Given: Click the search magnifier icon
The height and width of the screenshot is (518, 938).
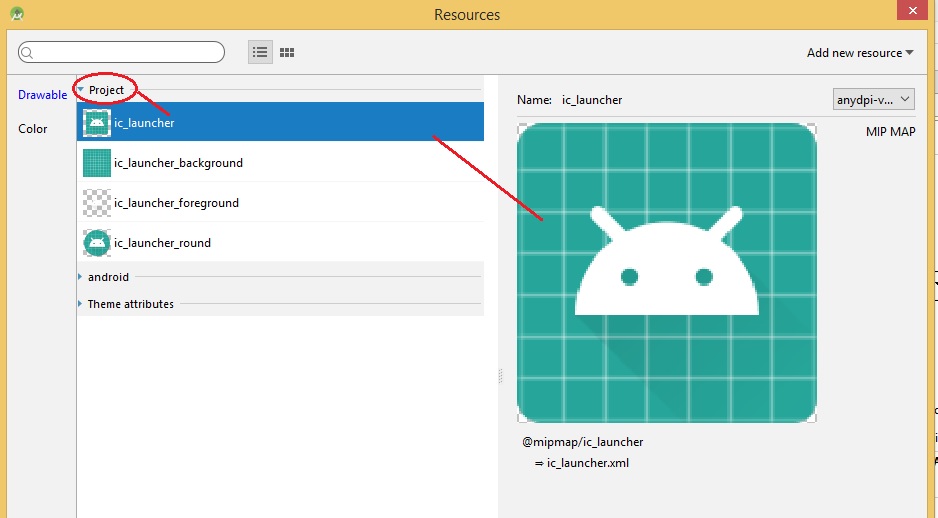Looking at the screenshot, I should (27, 53).
